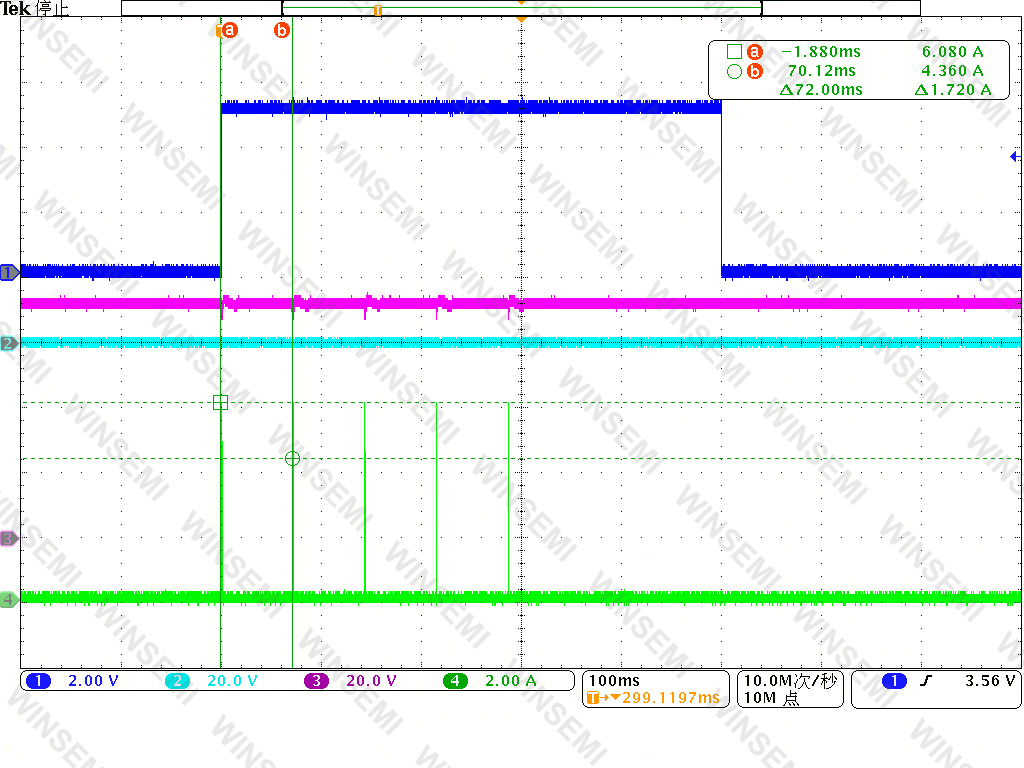Click record length 10M points readout
Viewport: 1024px width, 768px height.
point(771,698)
